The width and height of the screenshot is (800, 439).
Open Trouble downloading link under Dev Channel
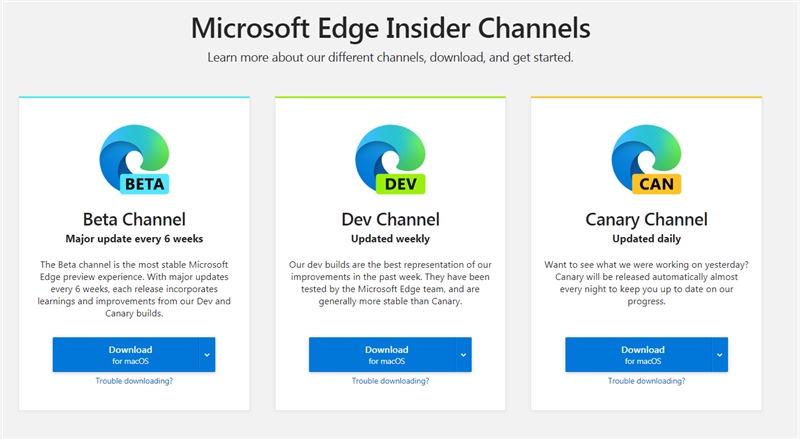point(390,381)
